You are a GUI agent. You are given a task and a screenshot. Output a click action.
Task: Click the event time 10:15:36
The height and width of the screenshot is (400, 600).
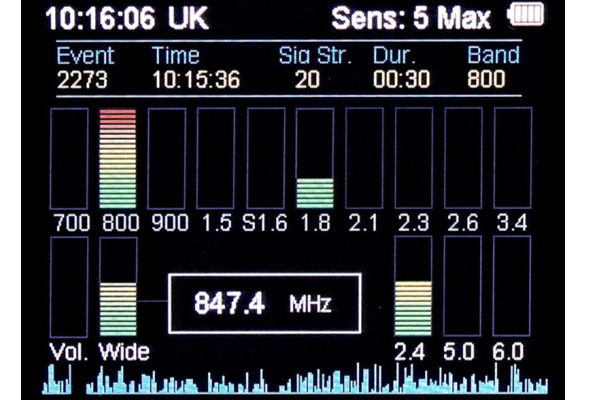click(x=196, y=80)
